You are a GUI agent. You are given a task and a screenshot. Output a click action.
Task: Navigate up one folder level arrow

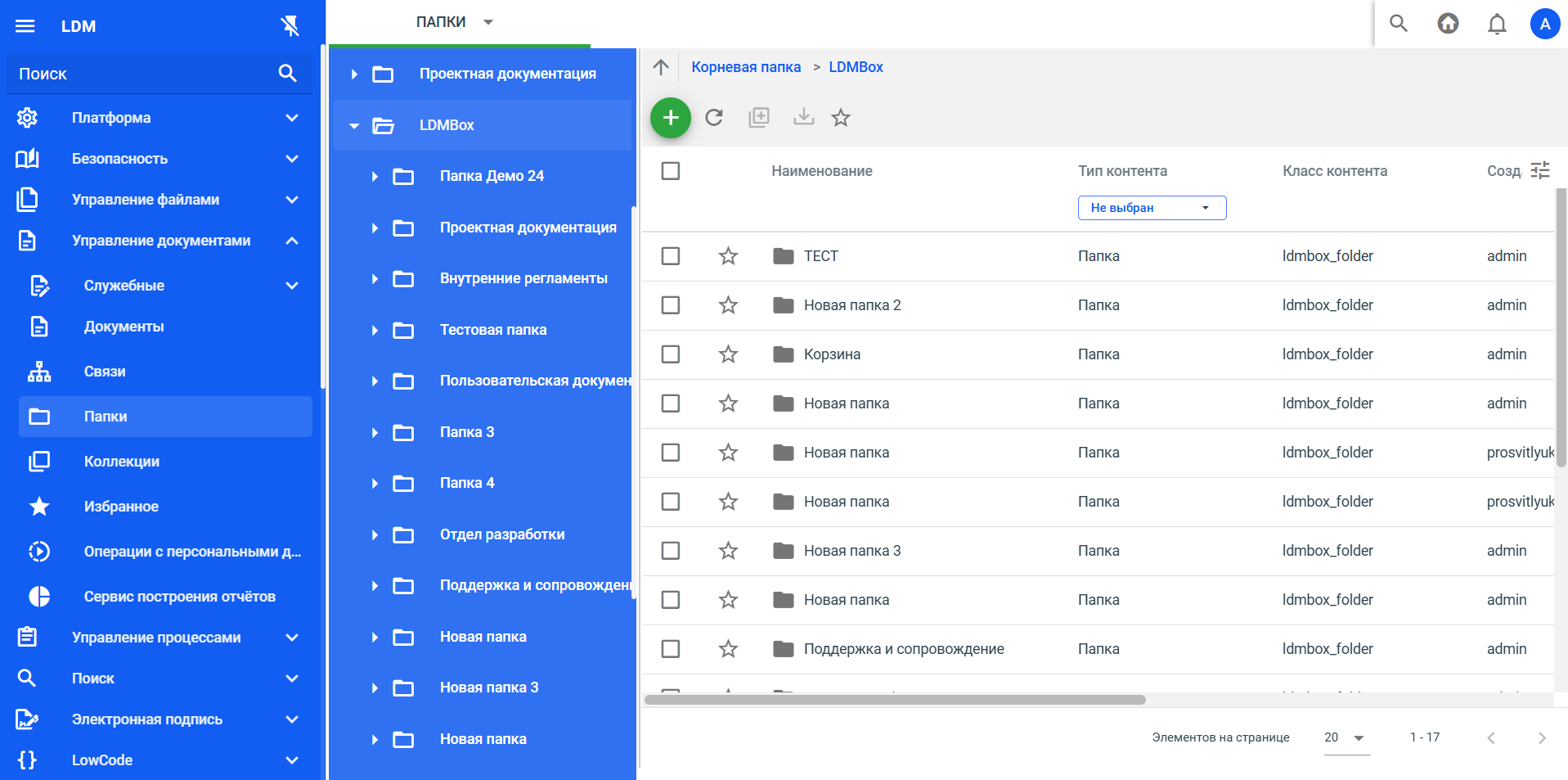click(x=661, y=67)
